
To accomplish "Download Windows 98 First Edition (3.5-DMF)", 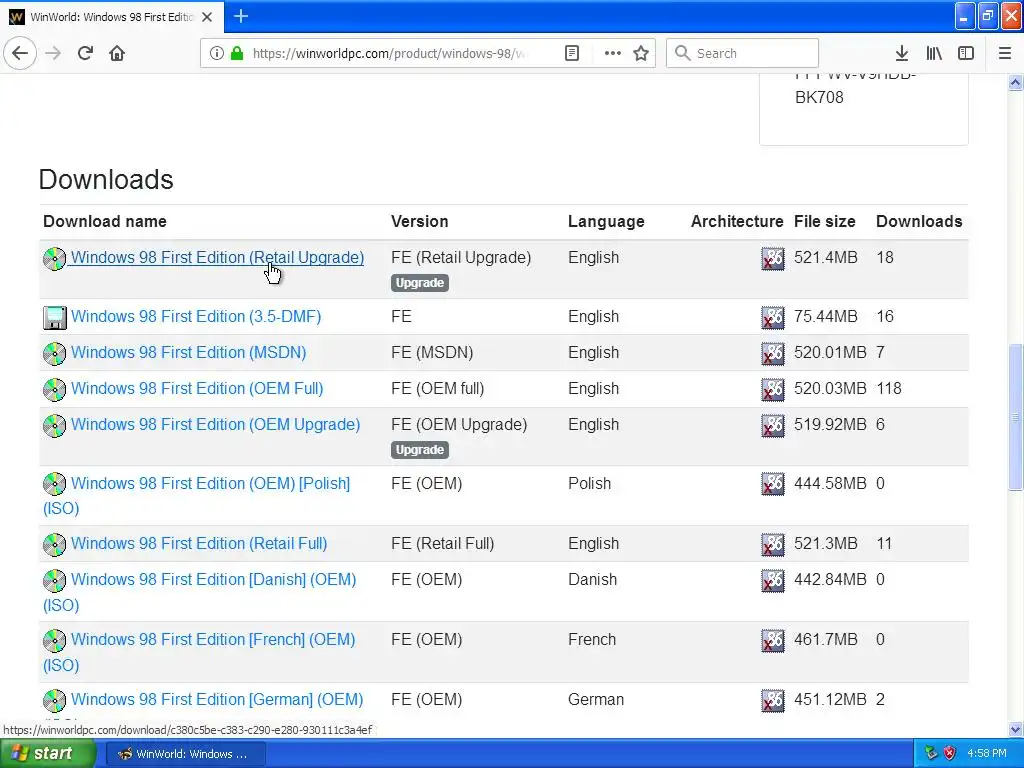I will coord(196,317).
